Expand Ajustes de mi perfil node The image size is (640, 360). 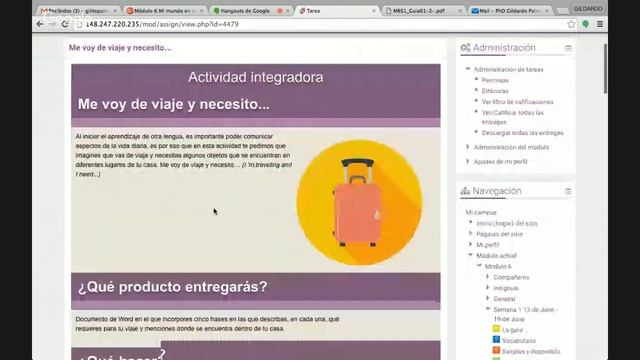click(x=468, y=161)
